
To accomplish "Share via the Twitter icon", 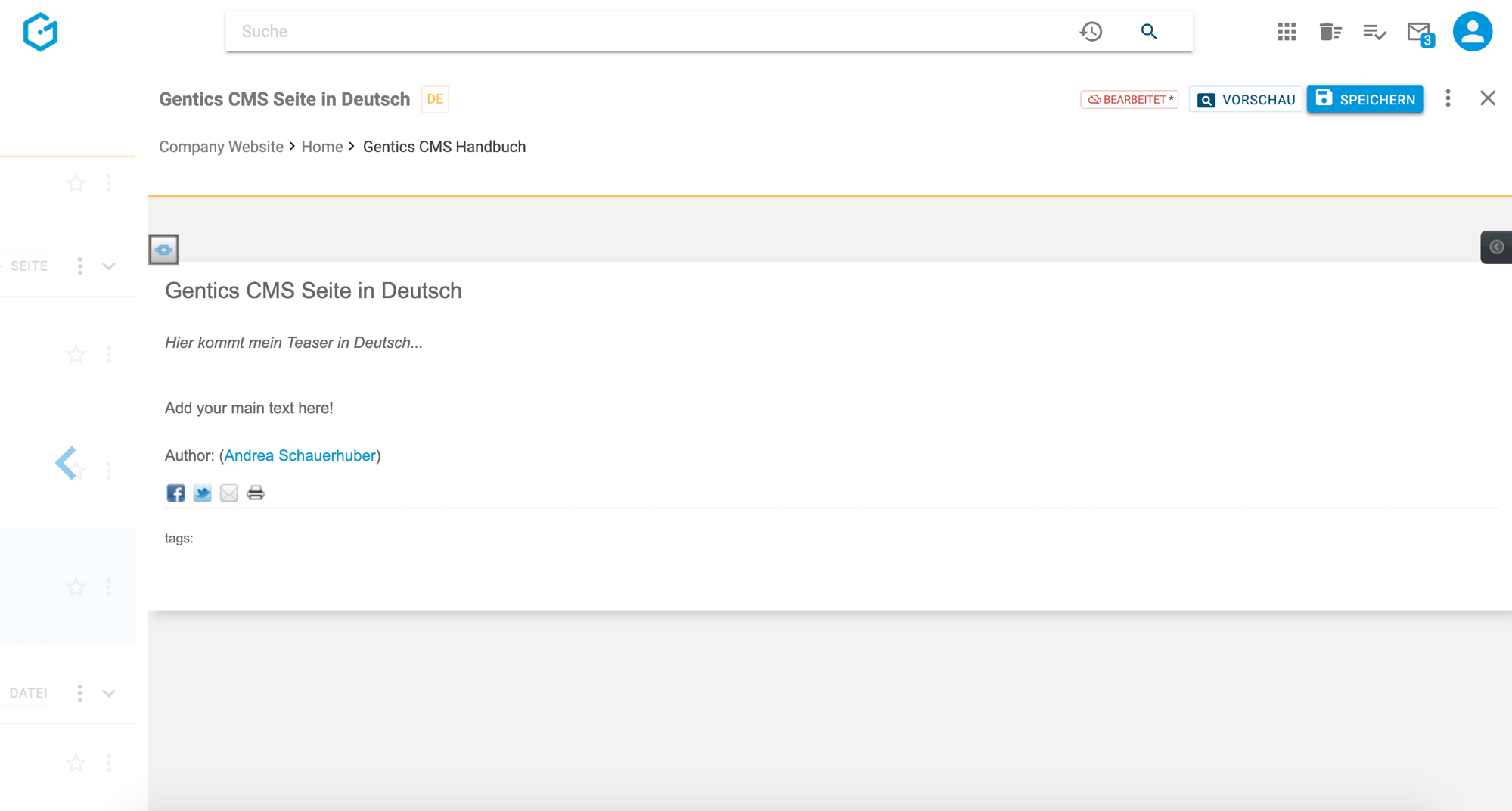I will tap(202, 493).
